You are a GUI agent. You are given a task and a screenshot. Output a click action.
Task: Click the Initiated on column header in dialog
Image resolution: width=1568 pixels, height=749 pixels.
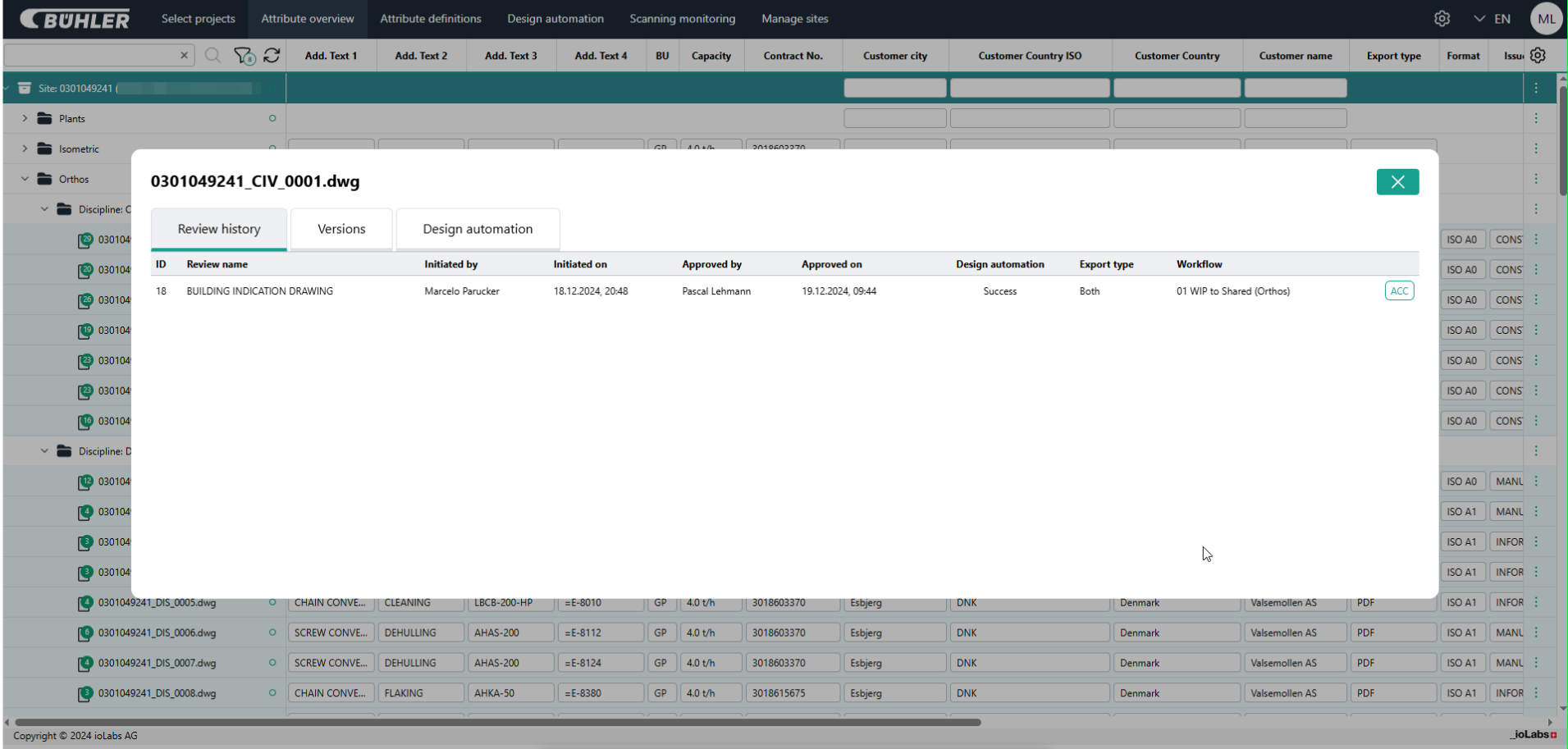coord(580,264)
